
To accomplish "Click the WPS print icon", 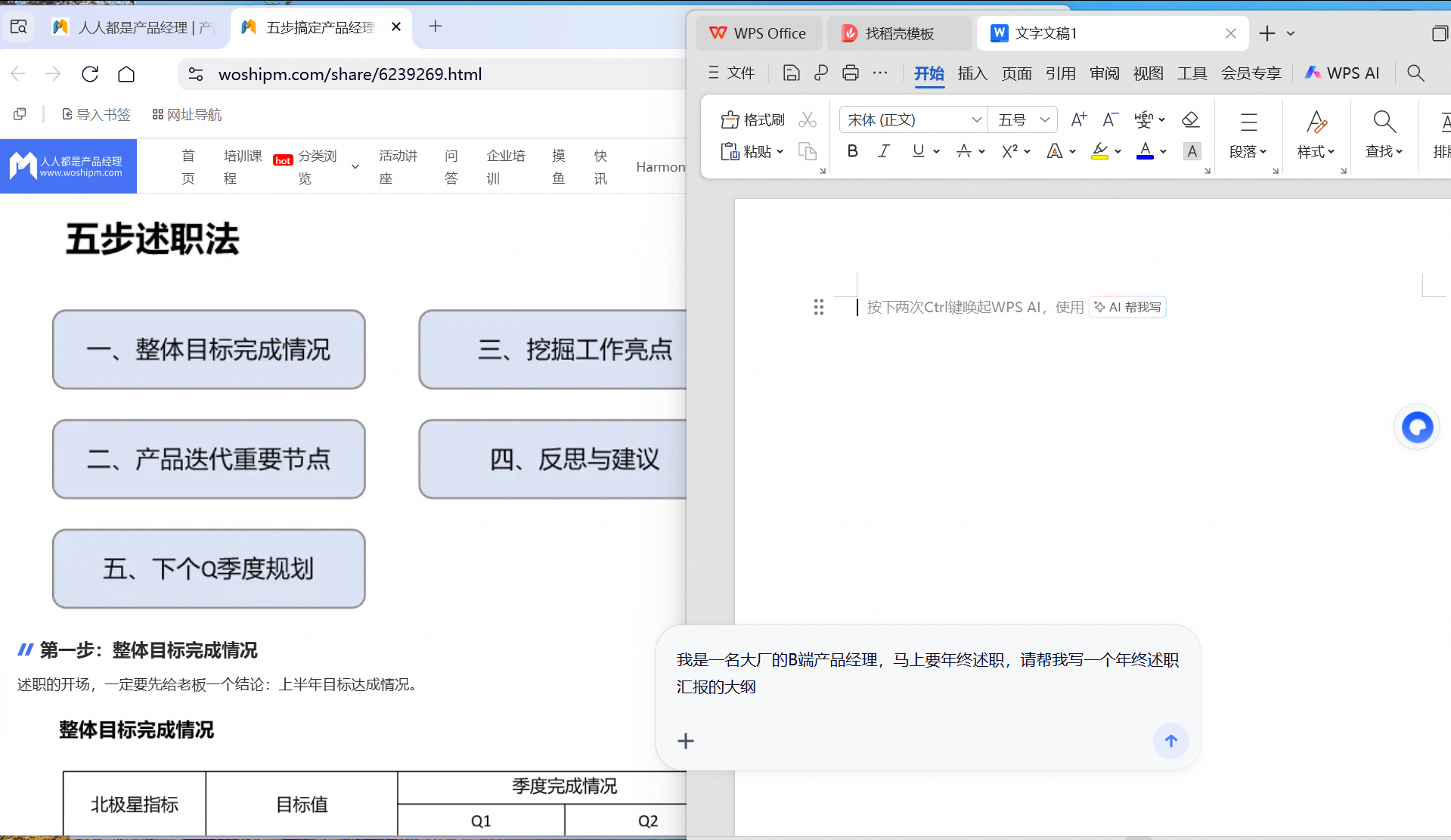I will pos(851,73).
